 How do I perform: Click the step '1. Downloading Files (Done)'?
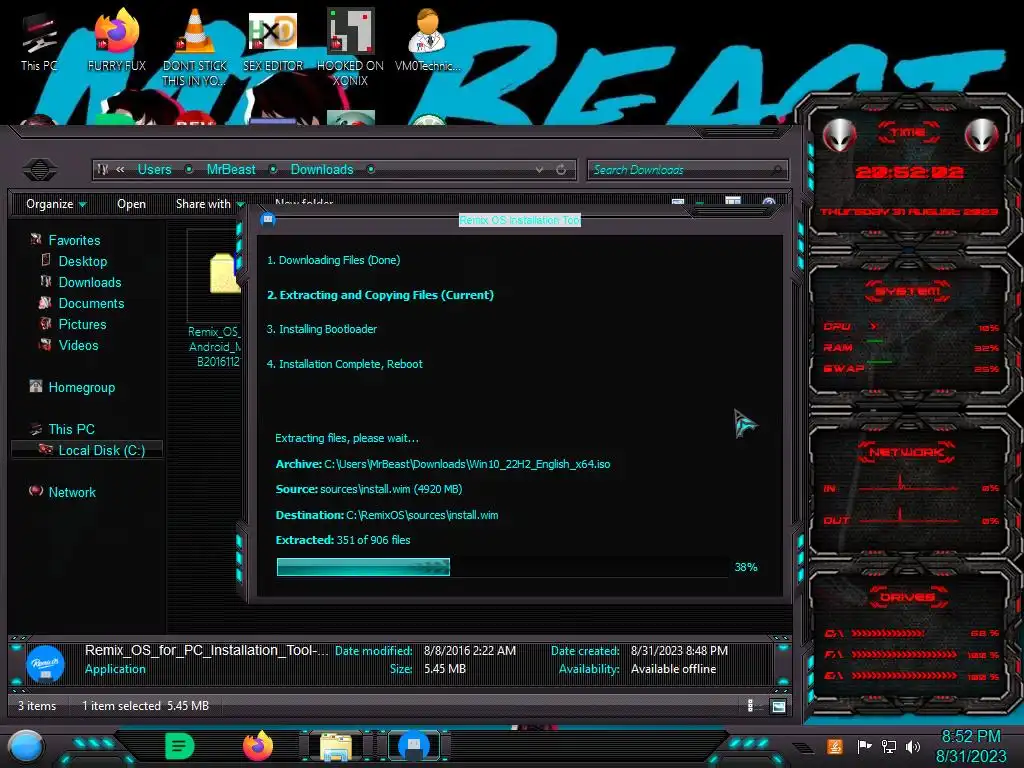click(333, 260)
